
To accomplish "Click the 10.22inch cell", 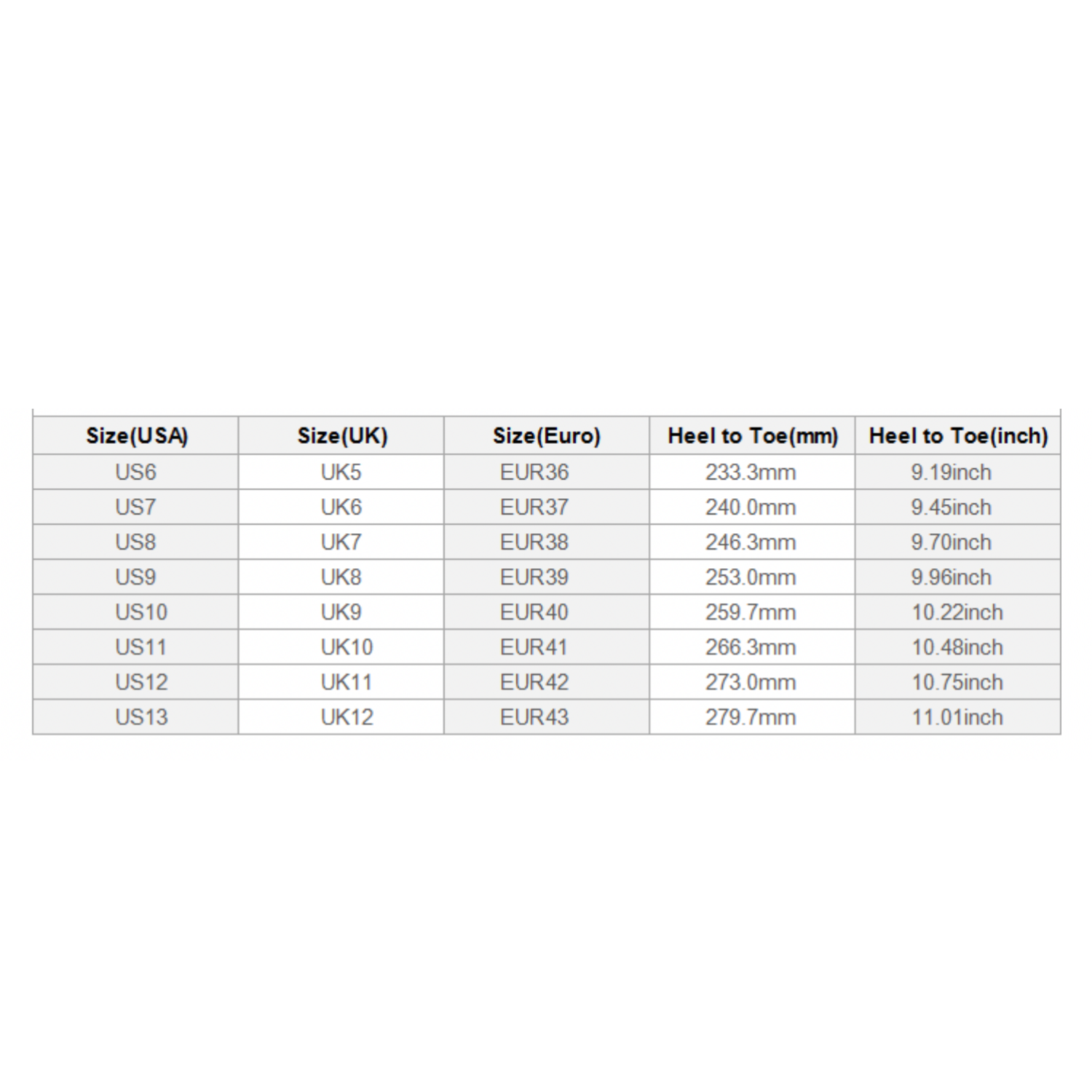I will point(957,612).
